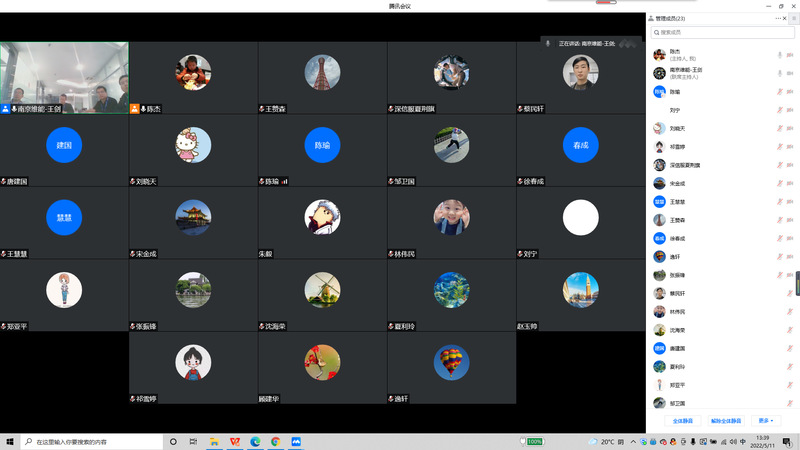Click speaking indicator 正在讲话 microphone icon
Viewport: 800px width, 450px height.
click(548, 43)
